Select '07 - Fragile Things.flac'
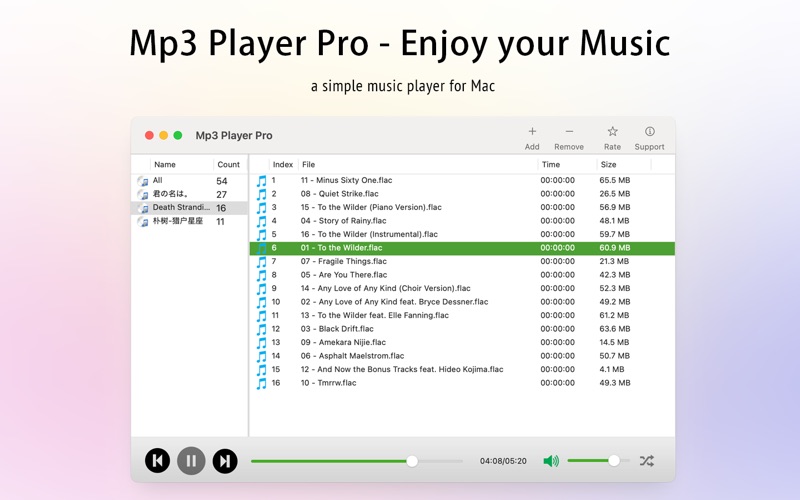800x500 pixels. (x=343, y=261)
